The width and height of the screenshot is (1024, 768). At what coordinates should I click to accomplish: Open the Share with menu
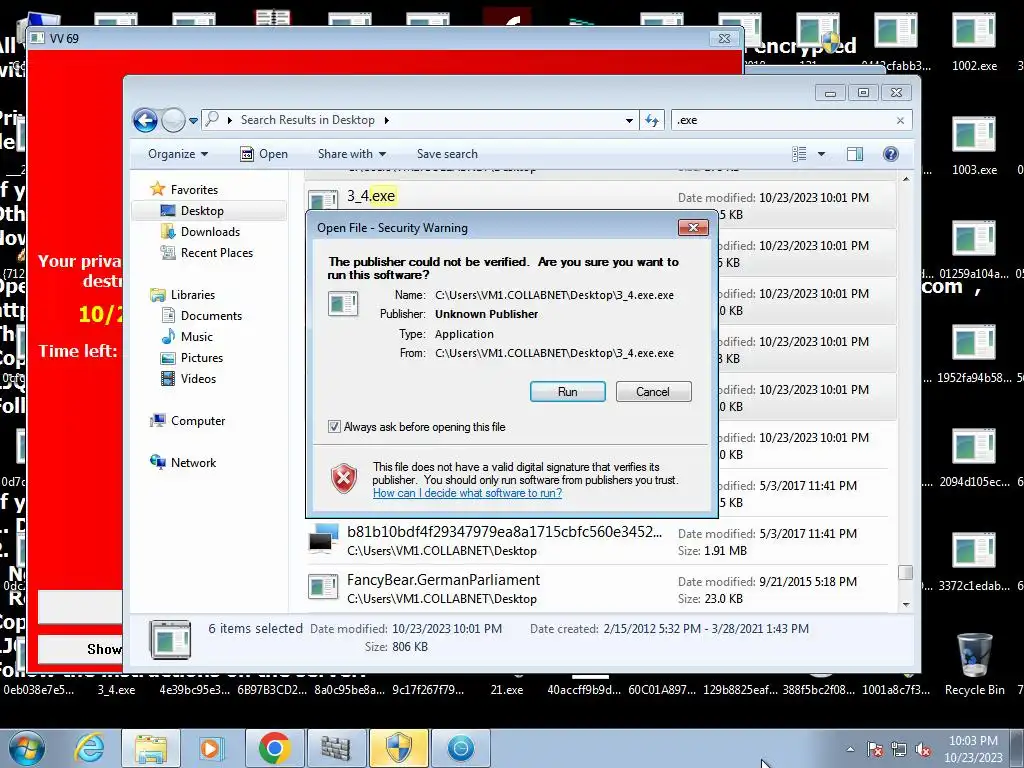pyautogui.click(x=351, y=154)
